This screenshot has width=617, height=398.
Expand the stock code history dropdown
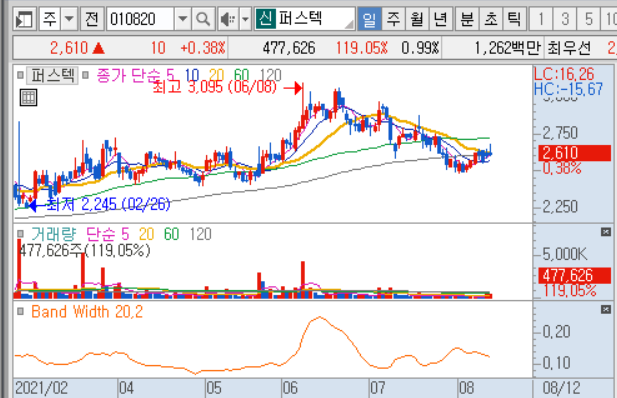(x=183, y=19)
